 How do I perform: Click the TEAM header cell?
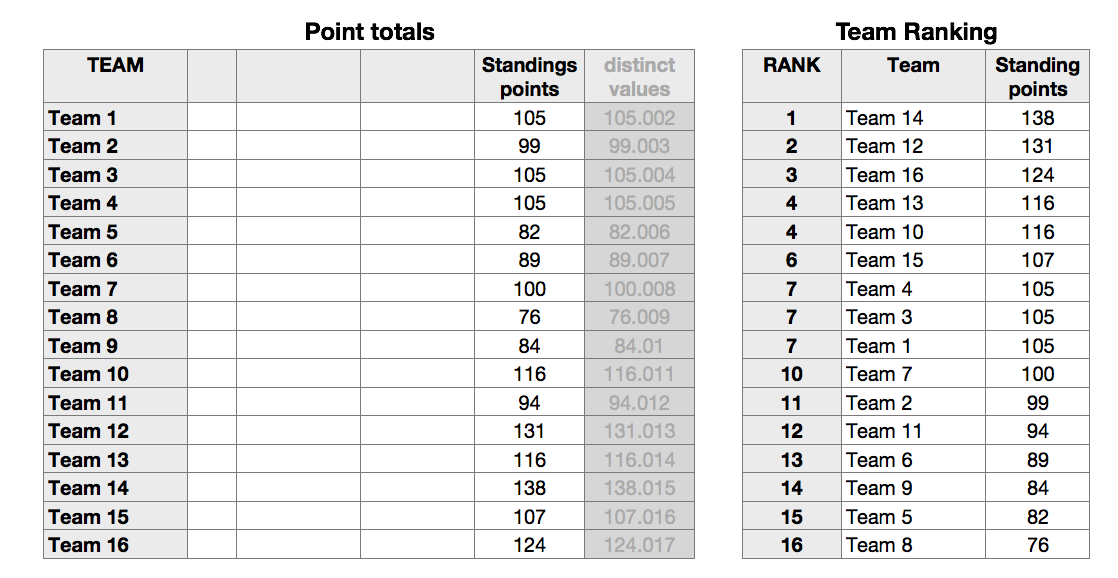(x=115, y=66)
